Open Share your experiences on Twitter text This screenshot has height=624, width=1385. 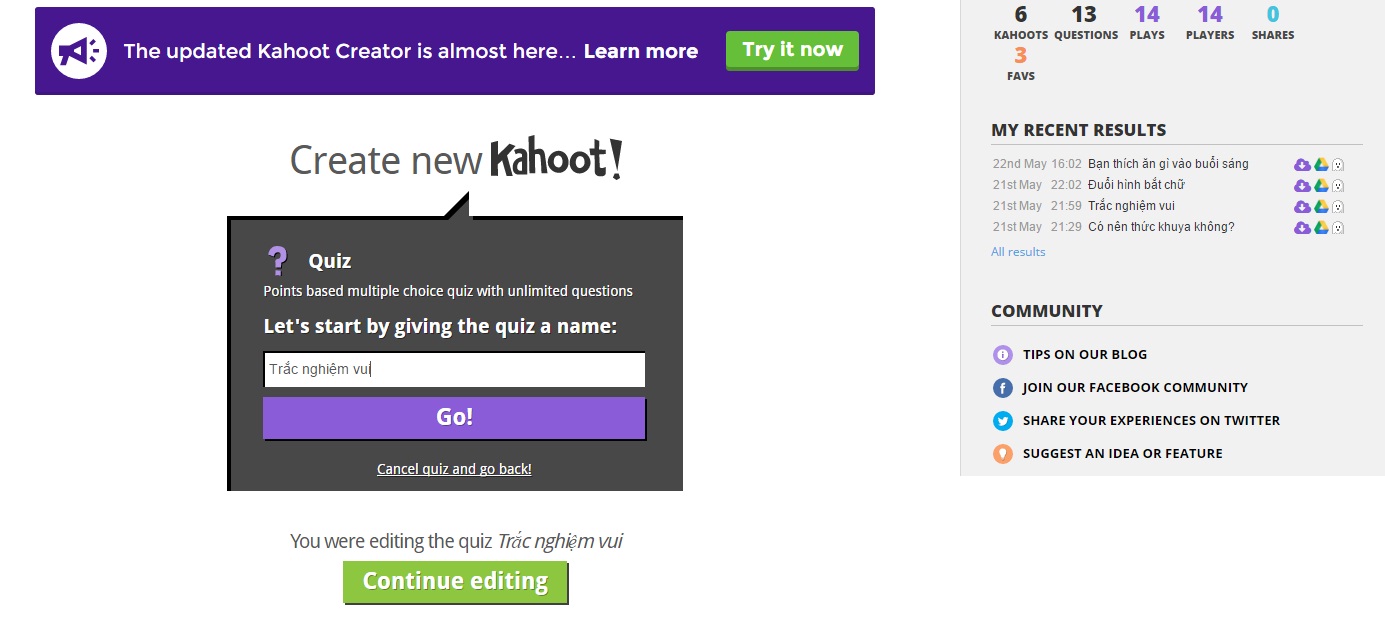pos(1151,421)
